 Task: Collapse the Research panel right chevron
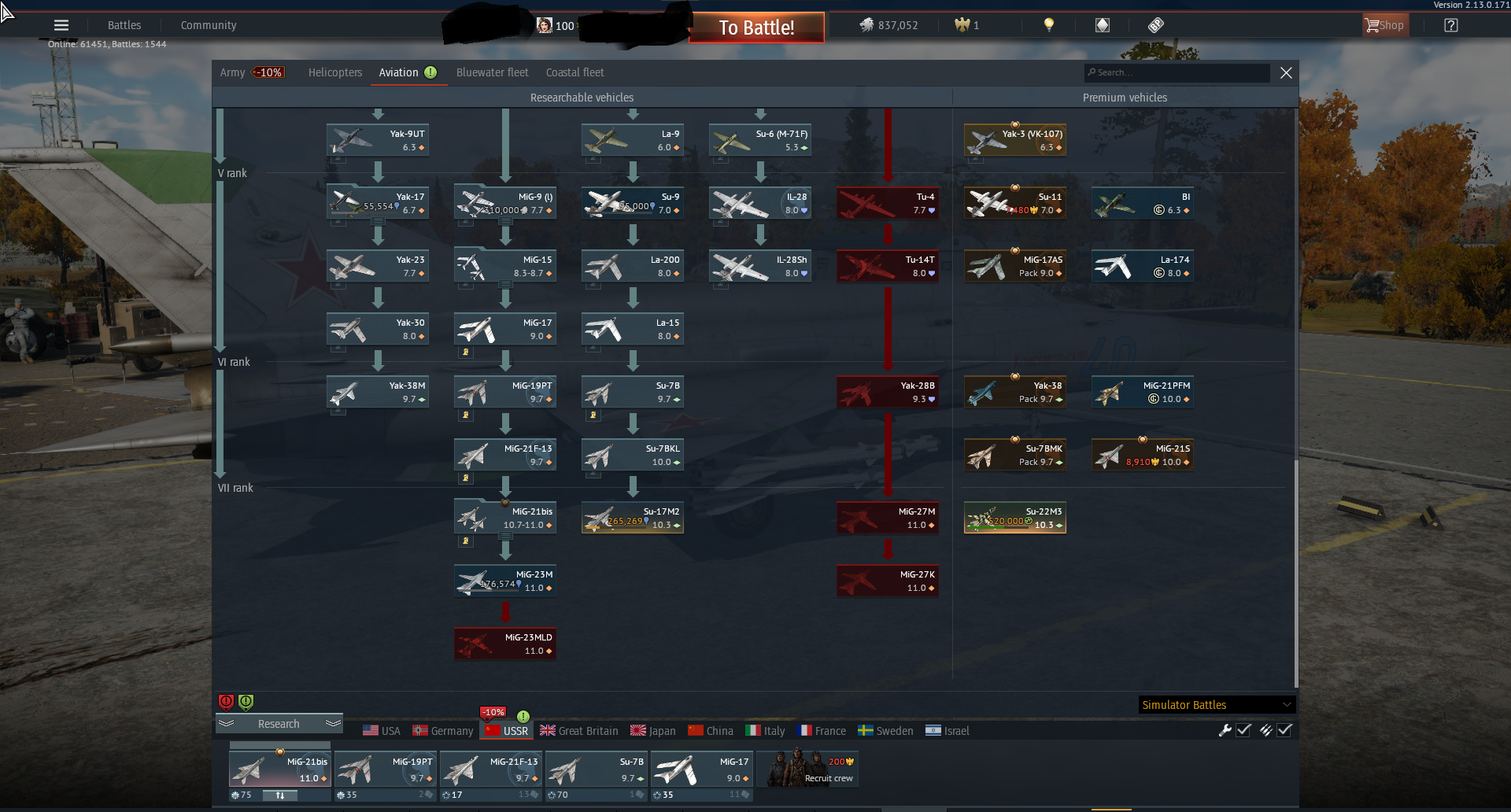coord(333,723)
